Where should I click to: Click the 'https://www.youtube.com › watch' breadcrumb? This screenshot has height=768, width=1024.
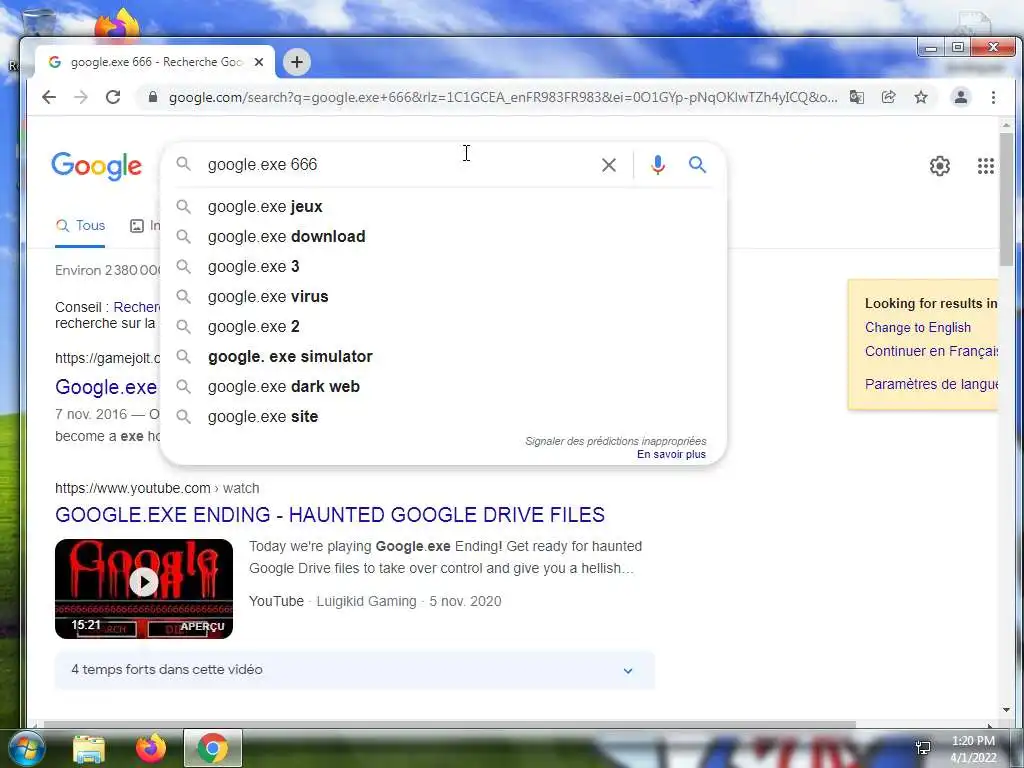[x=157, y=488]
